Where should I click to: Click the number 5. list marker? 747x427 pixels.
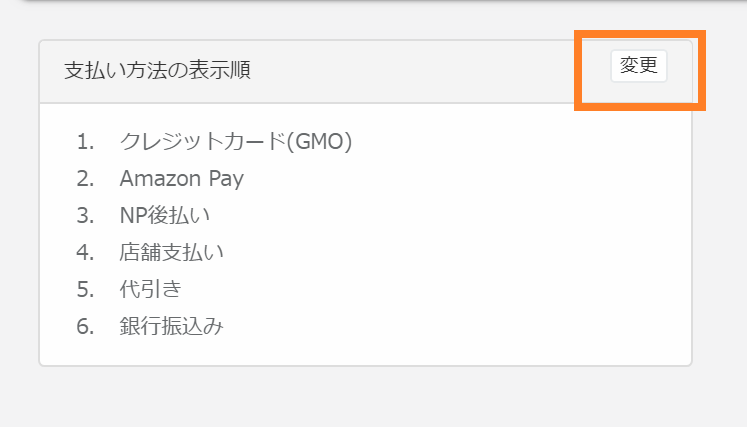point(85,290)
